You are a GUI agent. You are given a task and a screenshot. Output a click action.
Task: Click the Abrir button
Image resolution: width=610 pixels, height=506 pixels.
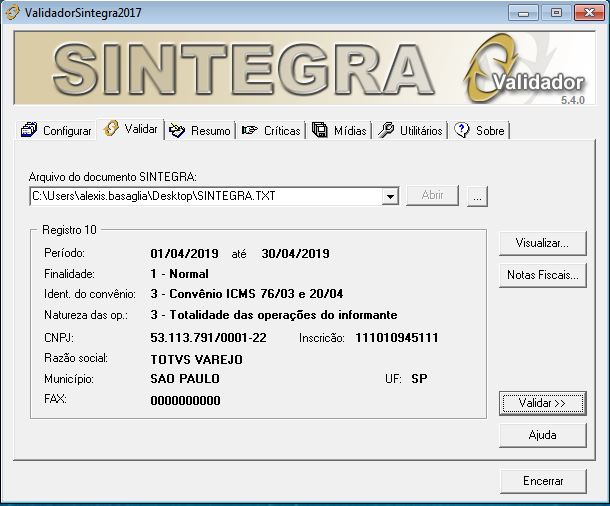[433, 195]
